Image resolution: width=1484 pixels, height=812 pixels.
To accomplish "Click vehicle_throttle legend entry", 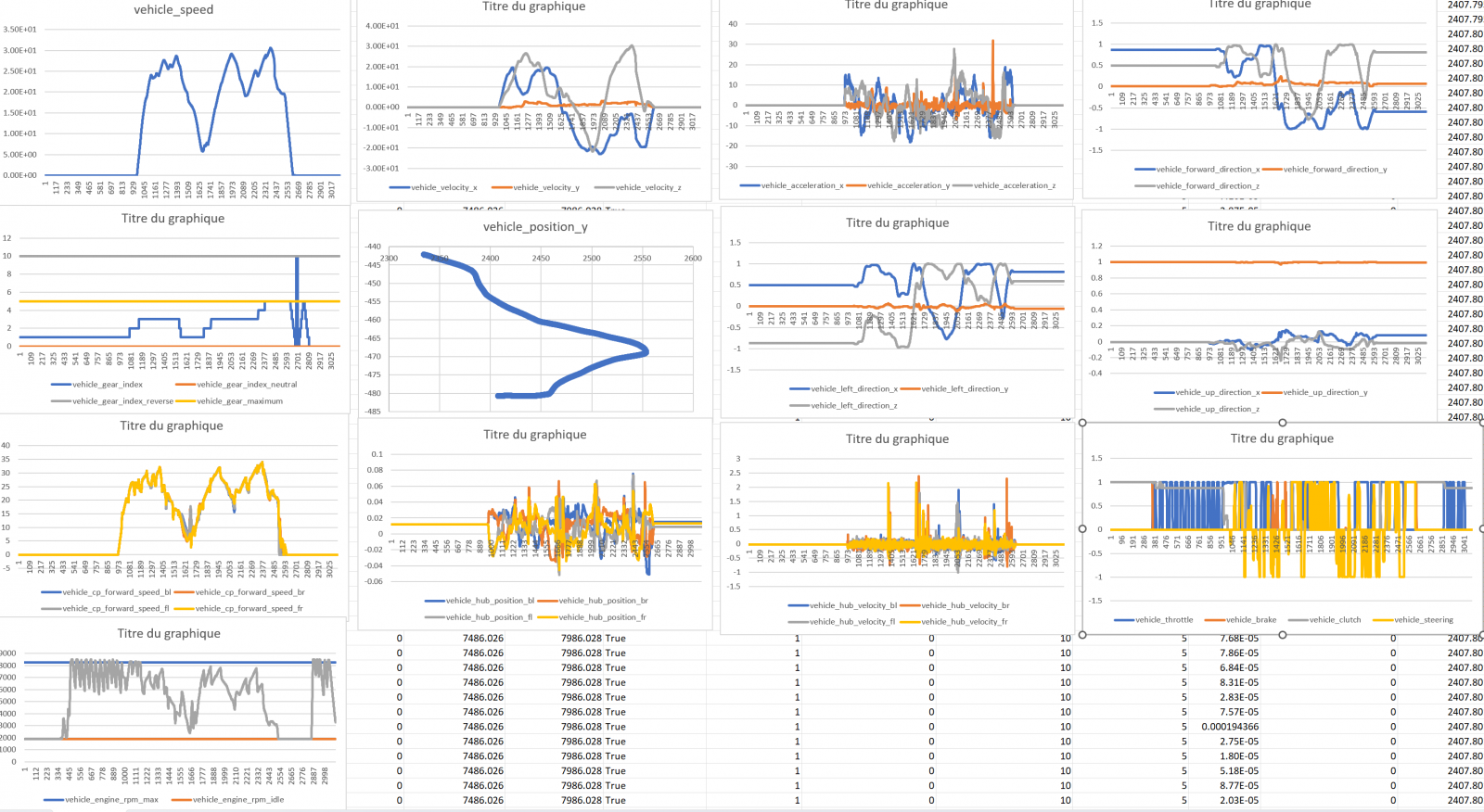I will coord(1154,620).
